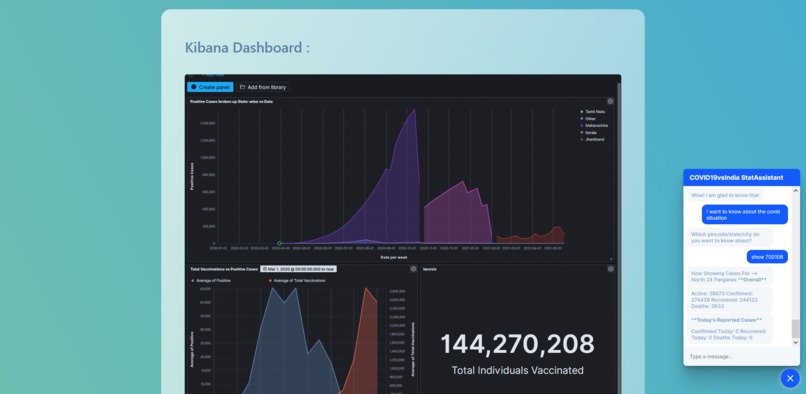Toggle Average of Positive legend entry
806x394 pixels.
[211, 280]
